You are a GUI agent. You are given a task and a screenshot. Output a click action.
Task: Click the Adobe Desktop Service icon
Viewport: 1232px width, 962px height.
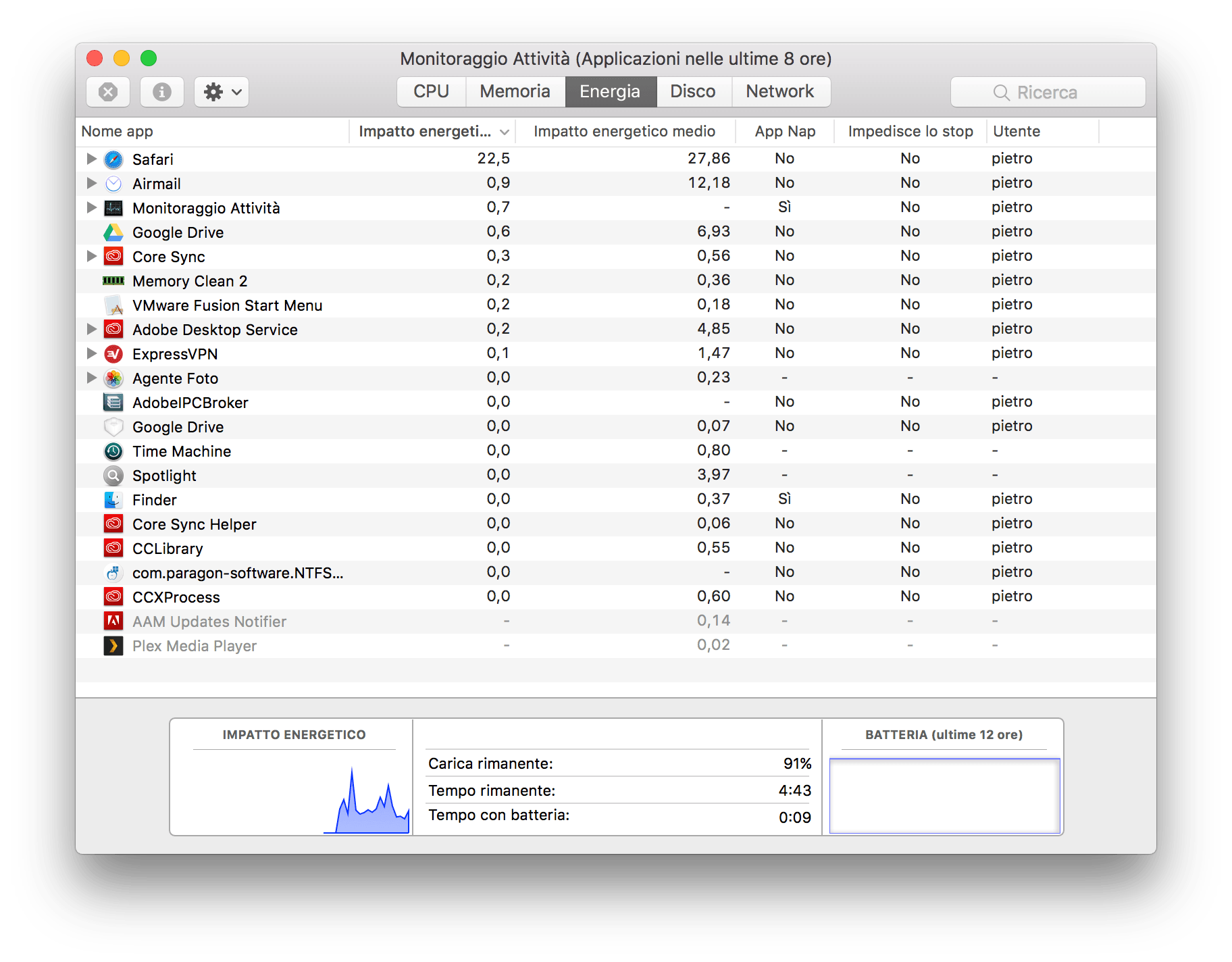(113, 330)
